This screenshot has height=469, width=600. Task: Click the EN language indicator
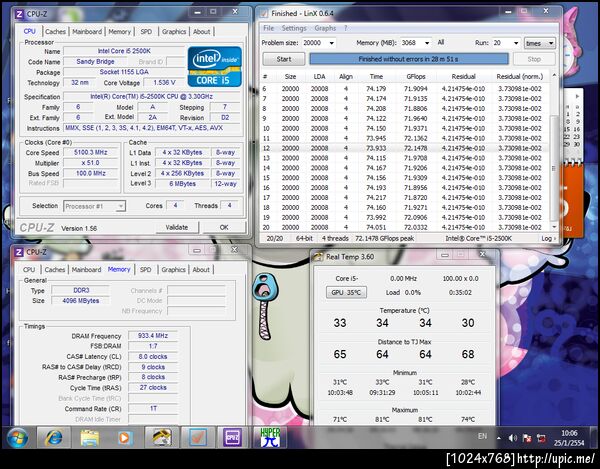pyautogui.click(x=483, y=436)
